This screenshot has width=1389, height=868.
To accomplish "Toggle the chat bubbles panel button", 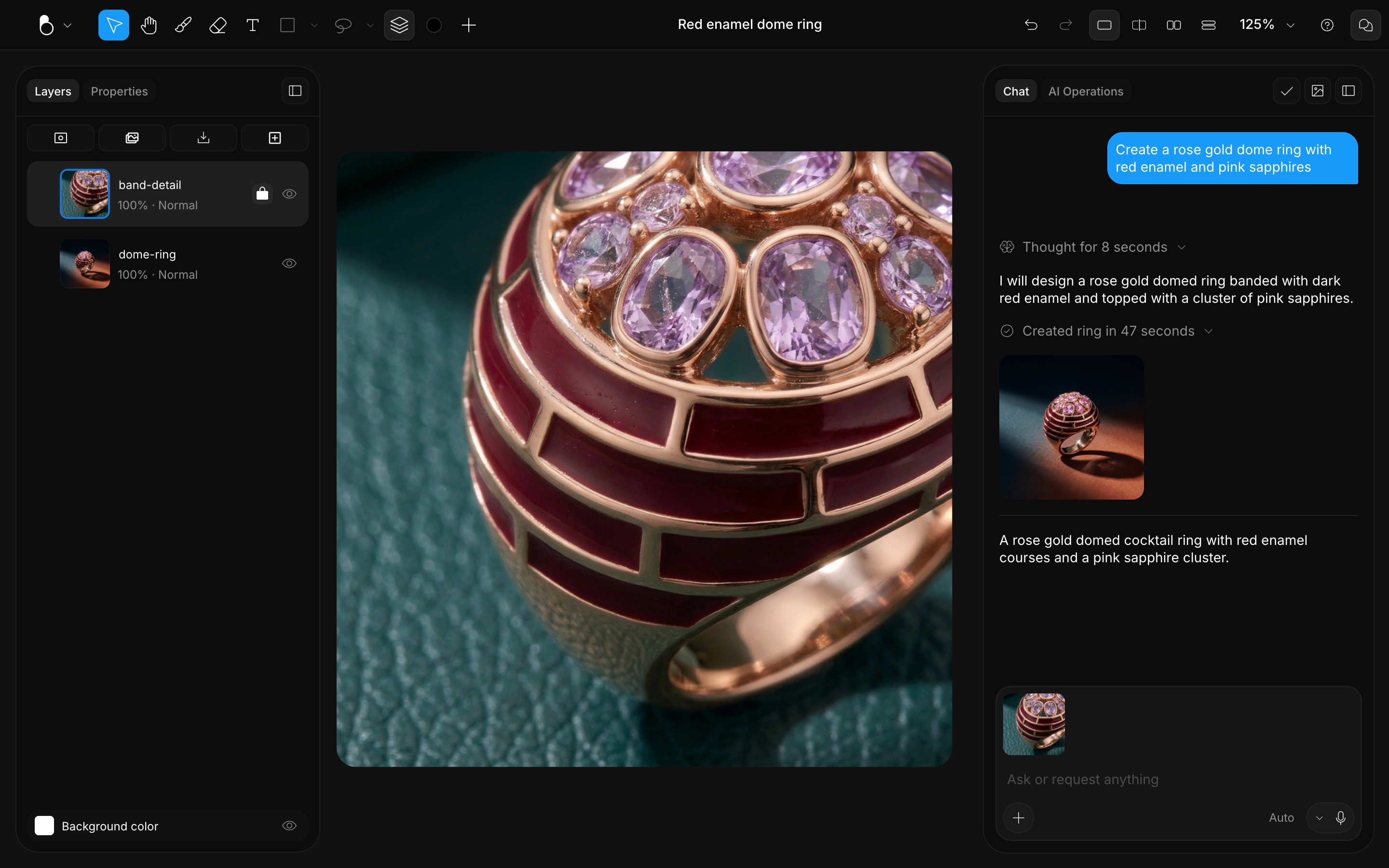I will point(1365,25).
